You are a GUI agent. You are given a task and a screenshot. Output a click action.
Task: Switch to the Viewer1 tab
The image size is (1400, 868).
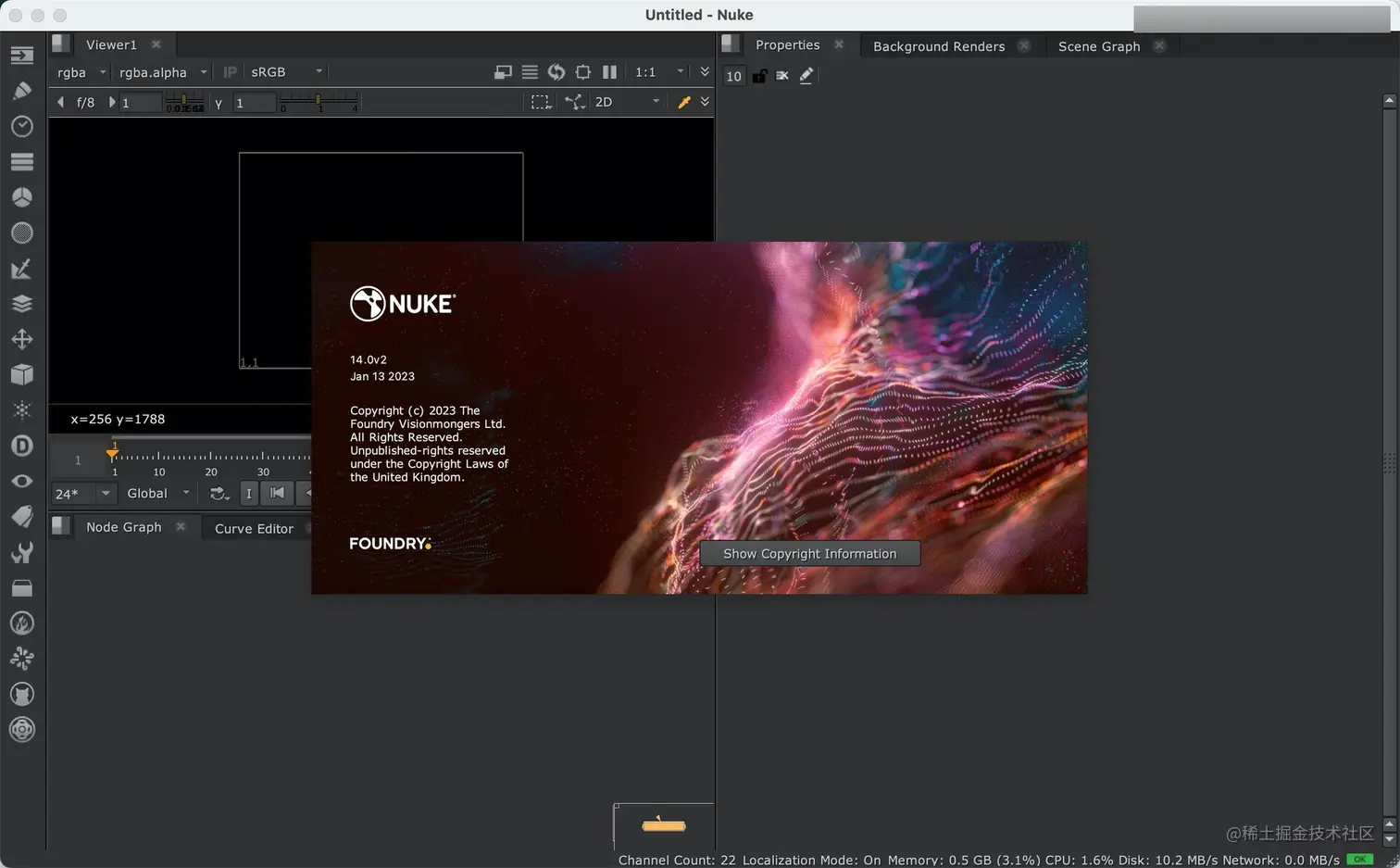111,44
